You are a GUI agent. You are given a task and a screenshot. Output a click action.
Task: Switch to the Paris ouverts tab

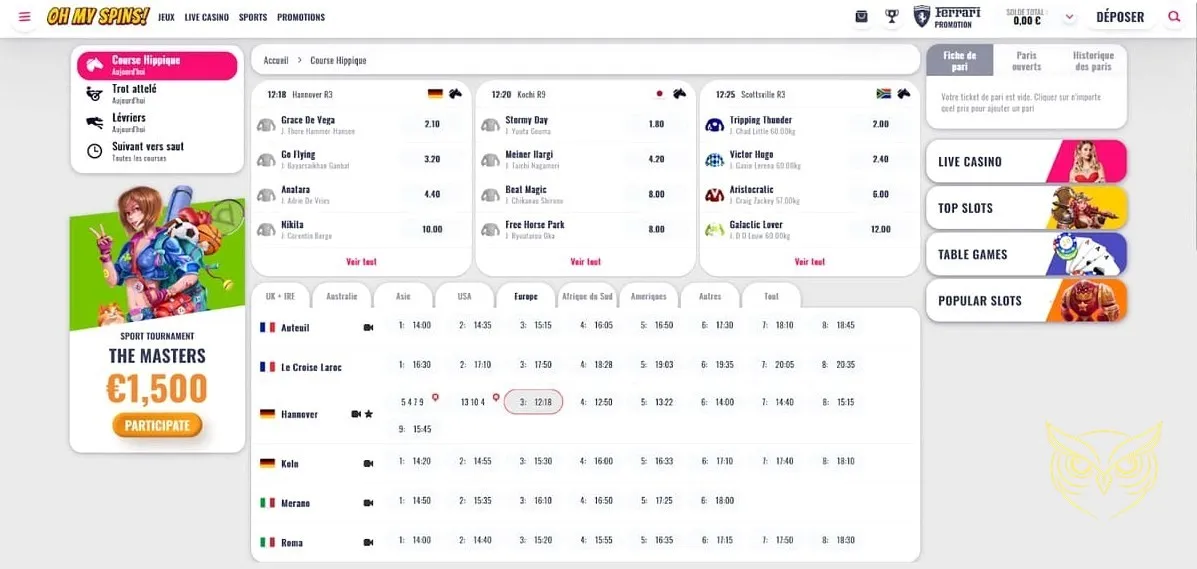pyautogui.click(x=1026, y=61)
